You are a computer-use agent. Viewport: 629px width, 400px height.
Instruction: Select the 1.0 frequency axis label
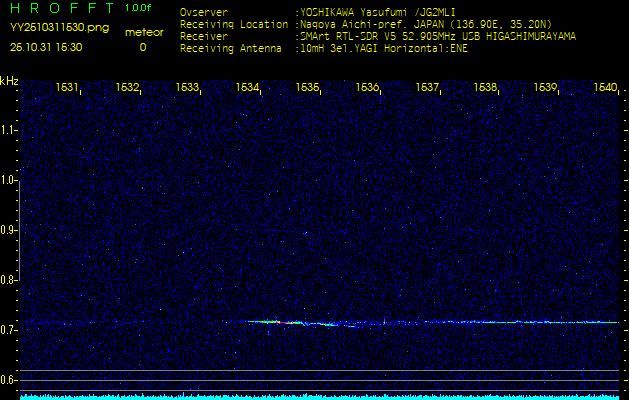pos(10,180)
